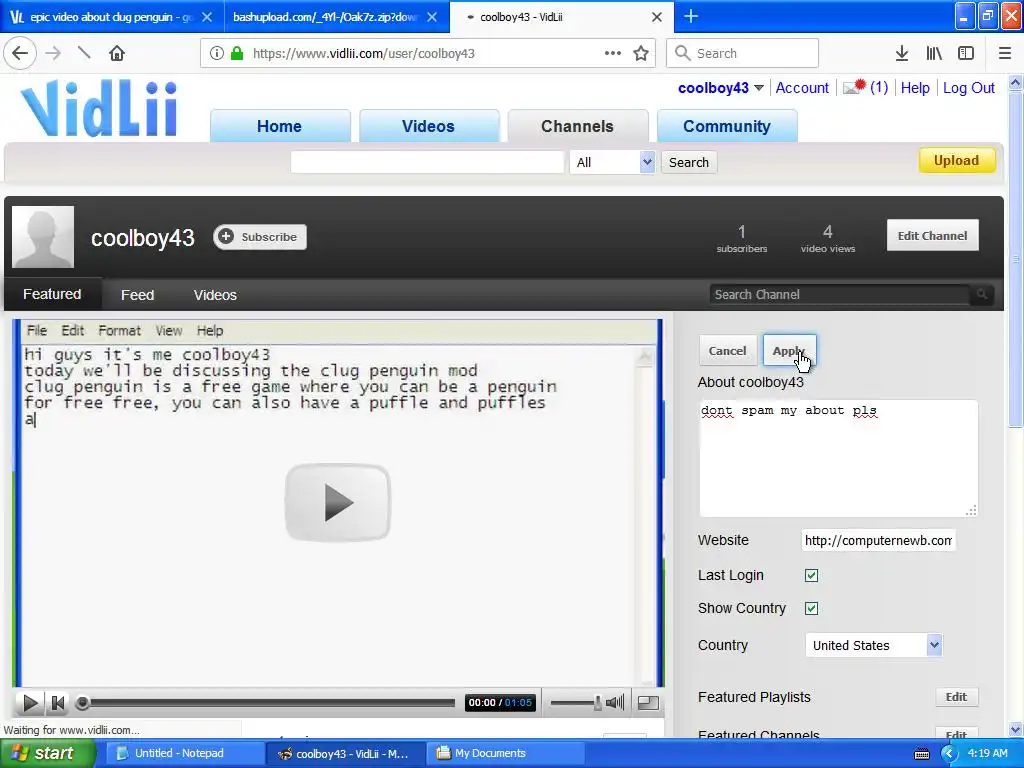Click the Subscribe button
The image size is (1024, 768).
[260, 236]
